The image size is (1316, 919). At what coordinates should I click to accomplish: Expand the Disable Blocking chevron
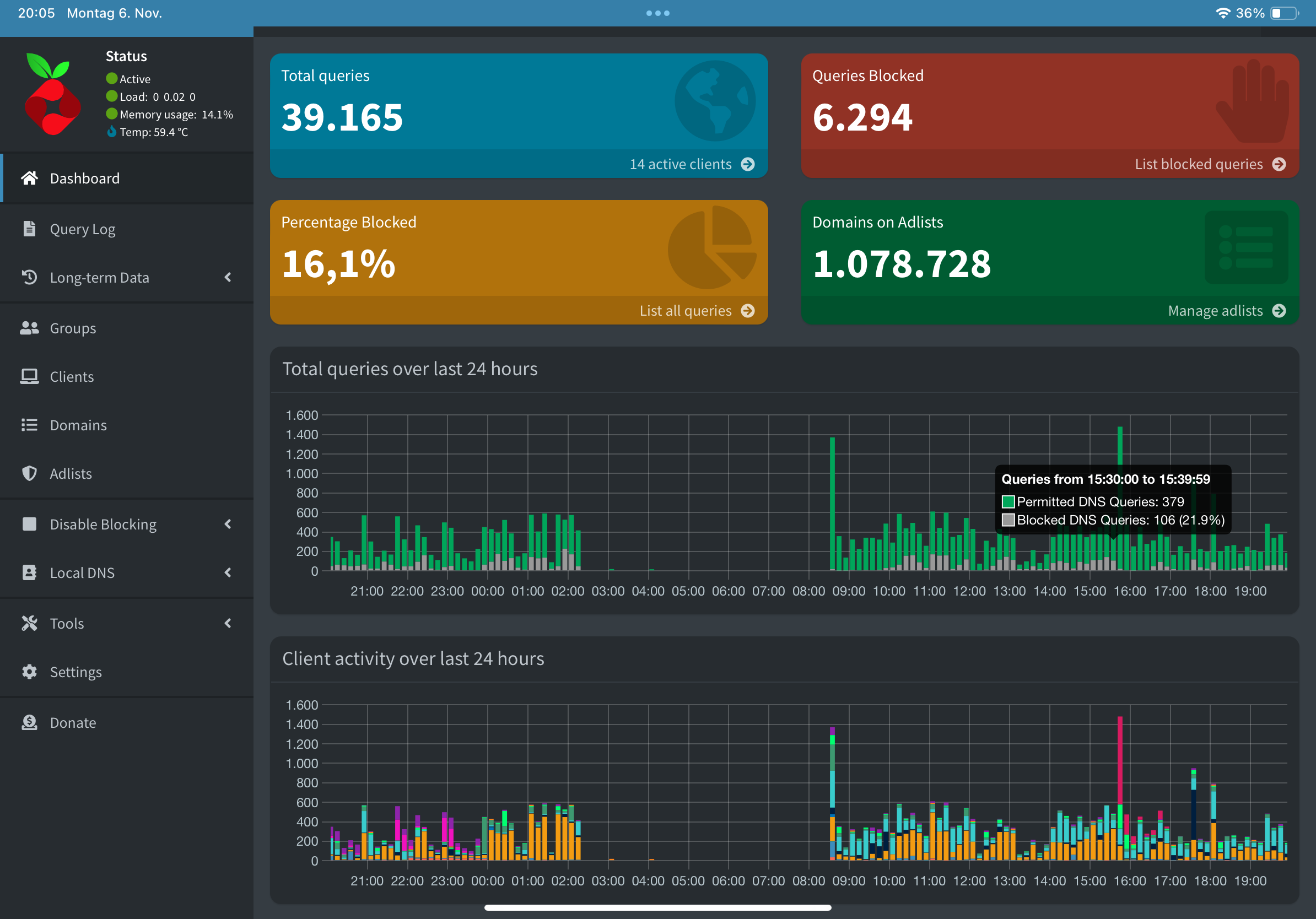coord(228,525)
